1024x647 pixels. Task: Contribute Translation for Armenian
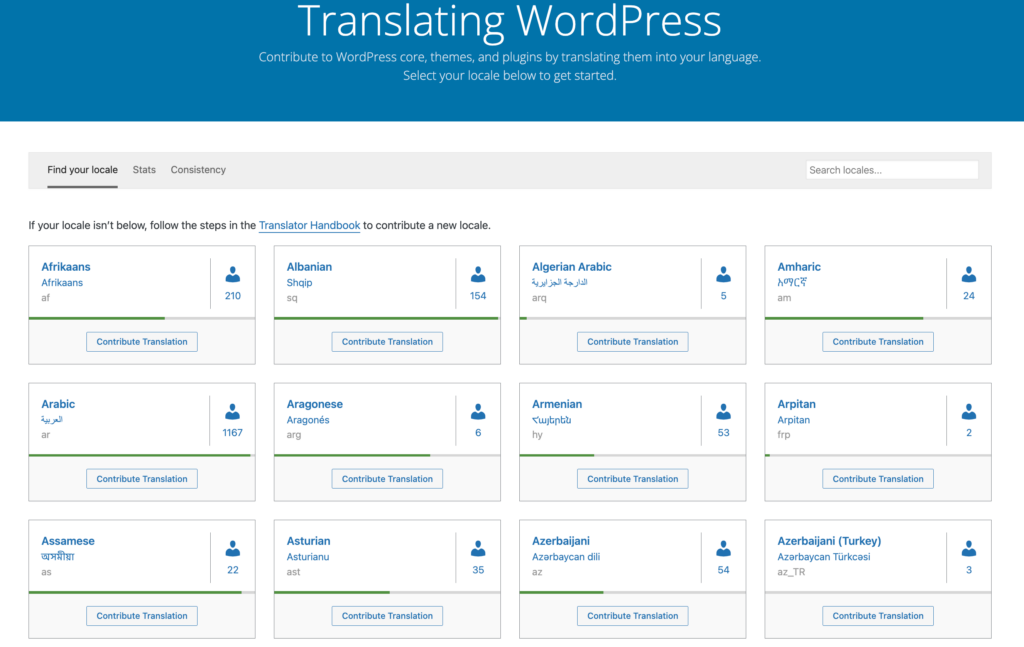(x=633, y=479)
